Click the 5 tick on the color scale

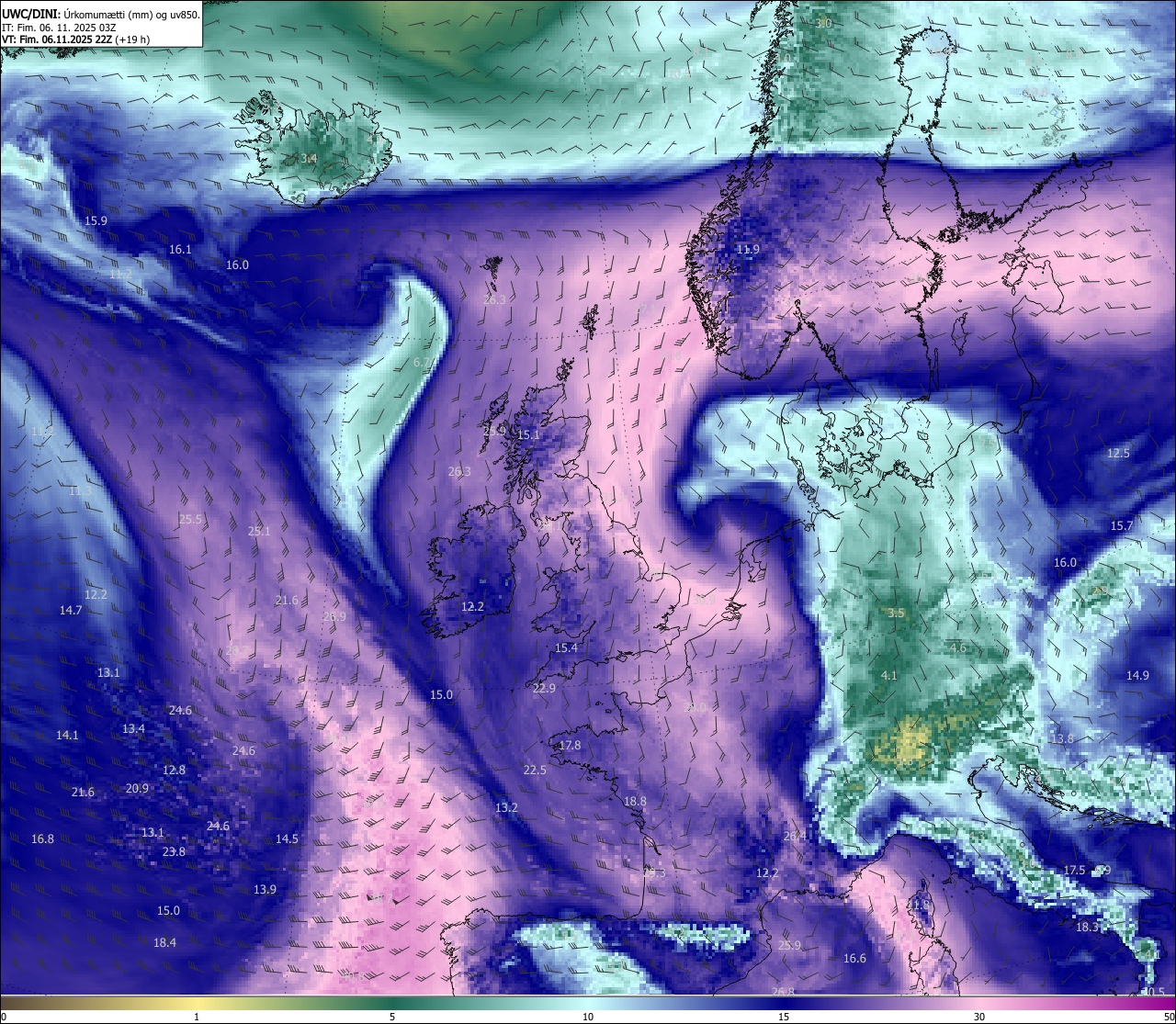coord(392,1017)
